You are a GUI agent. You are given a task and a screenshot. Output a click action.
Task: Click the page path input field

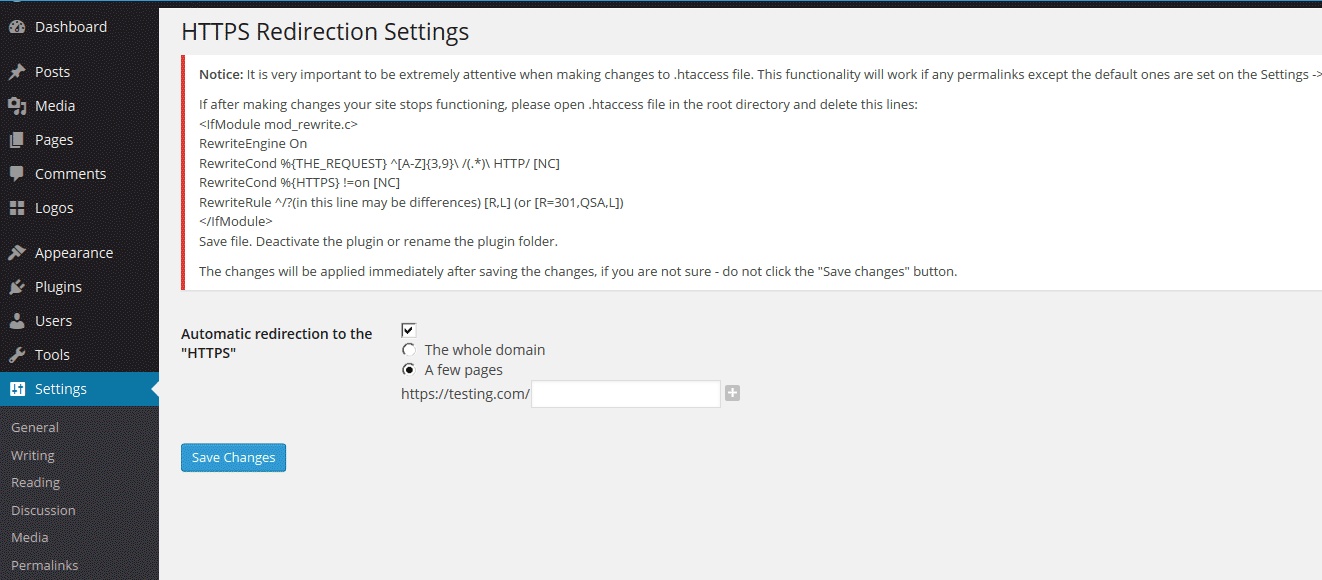coord(625,394)
